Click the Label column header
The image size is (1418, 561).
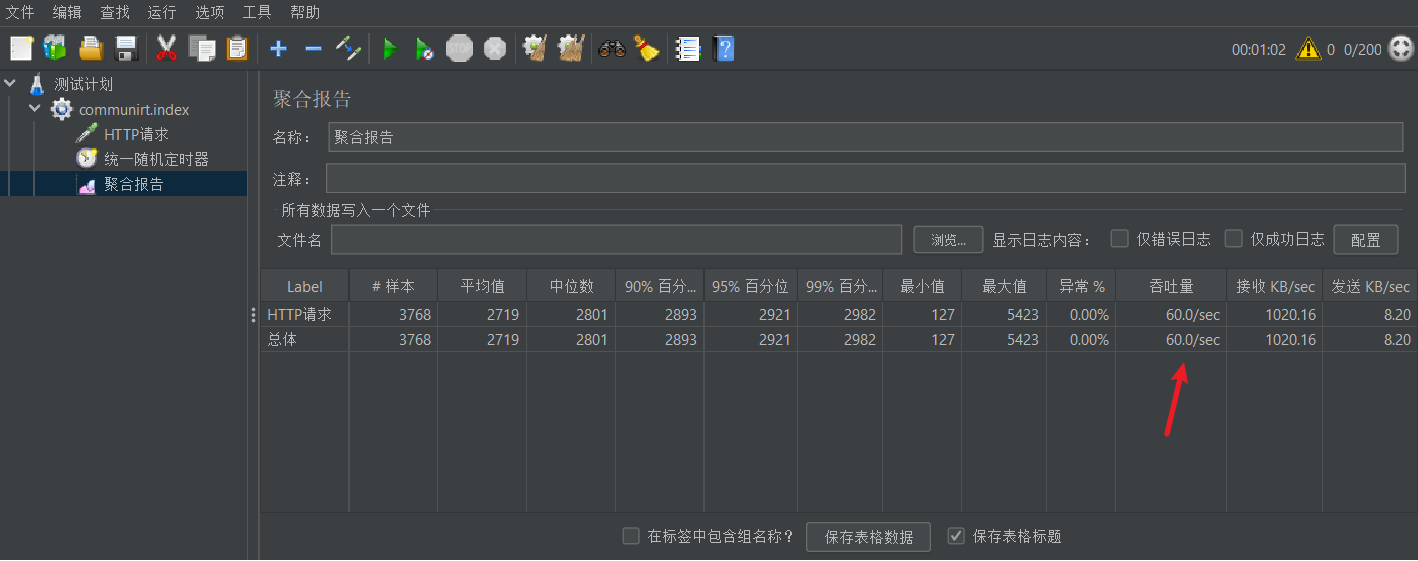tap(305, 286)
